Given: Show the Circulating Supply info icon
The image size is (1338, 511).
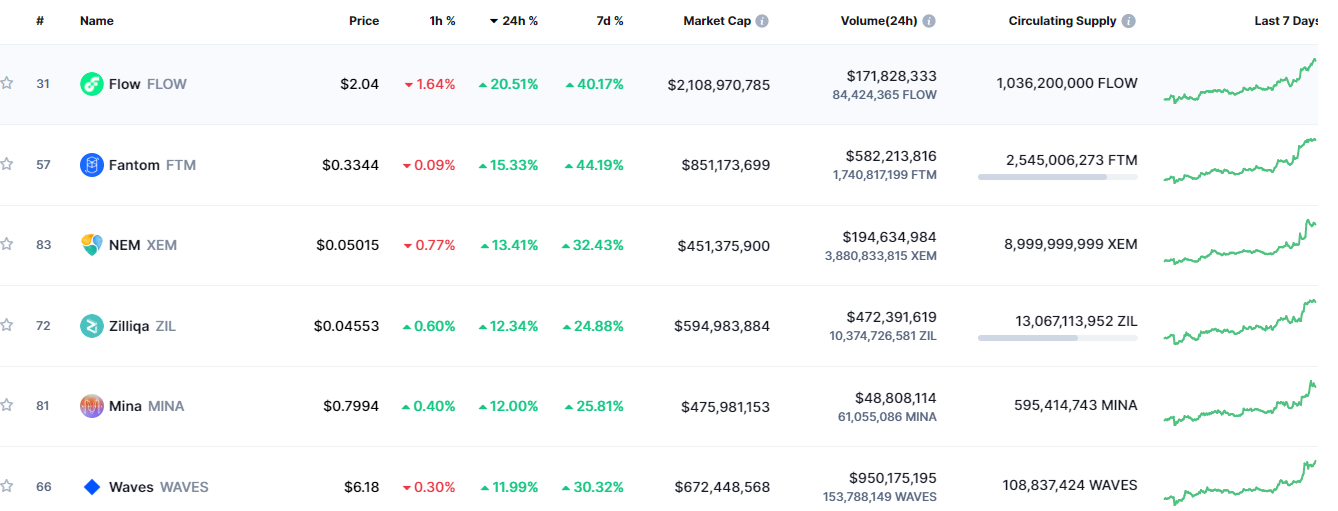Looking at the screenshot, I should coord(1128,21).
